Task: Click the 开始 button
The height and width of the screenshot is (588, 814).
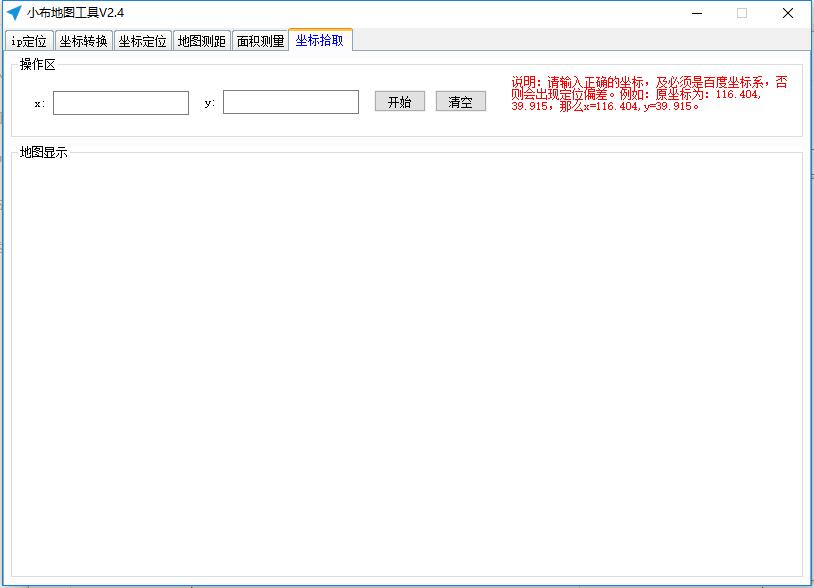Action: pos(400,101)
